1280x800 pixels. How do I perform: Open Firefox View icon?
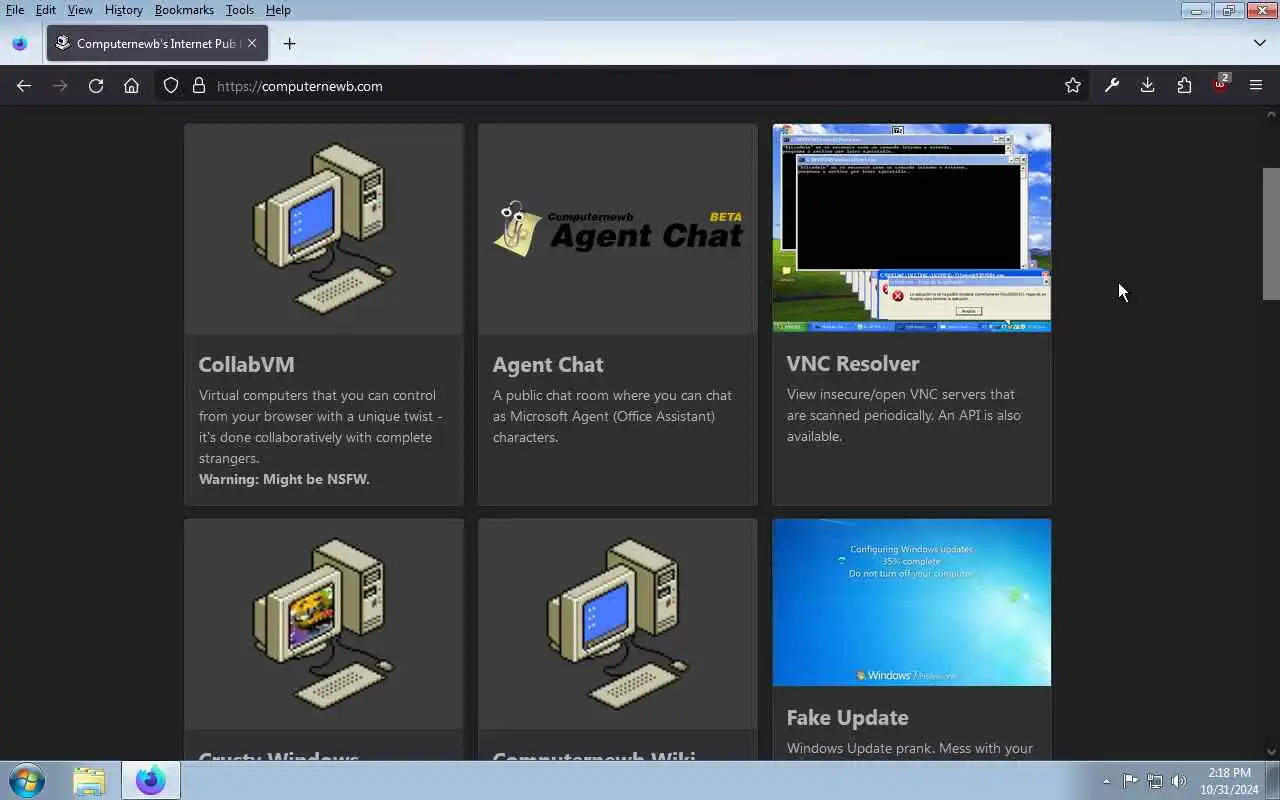point(20,43)
